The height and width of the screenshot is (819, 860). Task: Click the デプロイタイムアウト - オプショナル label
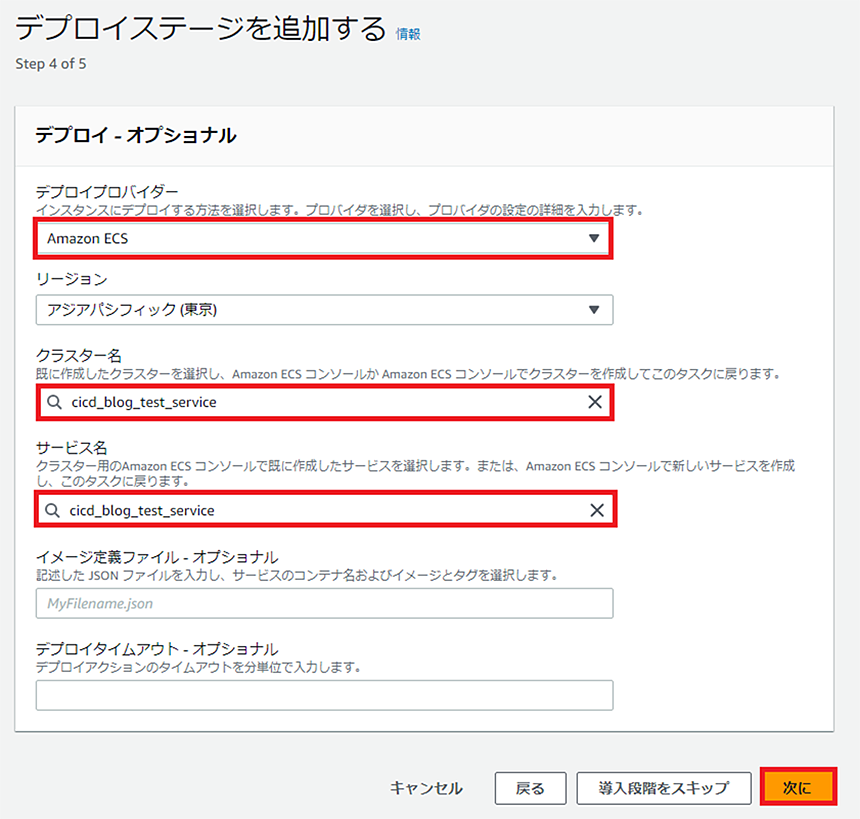pyautogui.click(x=157, y=649)
